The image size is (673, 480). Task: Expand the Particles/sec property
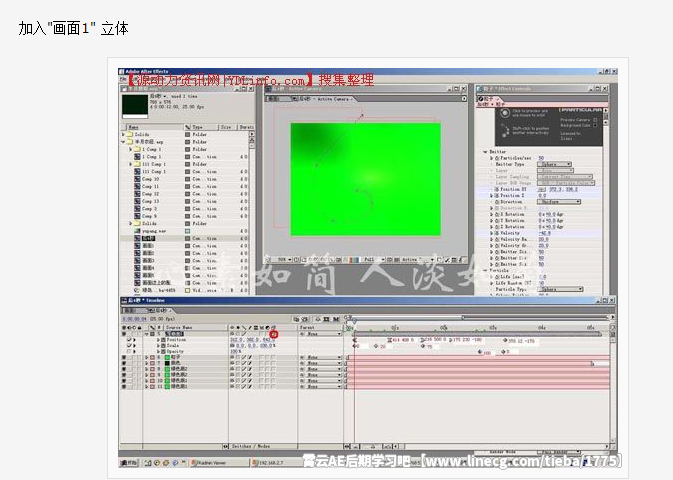pyautogui.click(x=492, y=158)
